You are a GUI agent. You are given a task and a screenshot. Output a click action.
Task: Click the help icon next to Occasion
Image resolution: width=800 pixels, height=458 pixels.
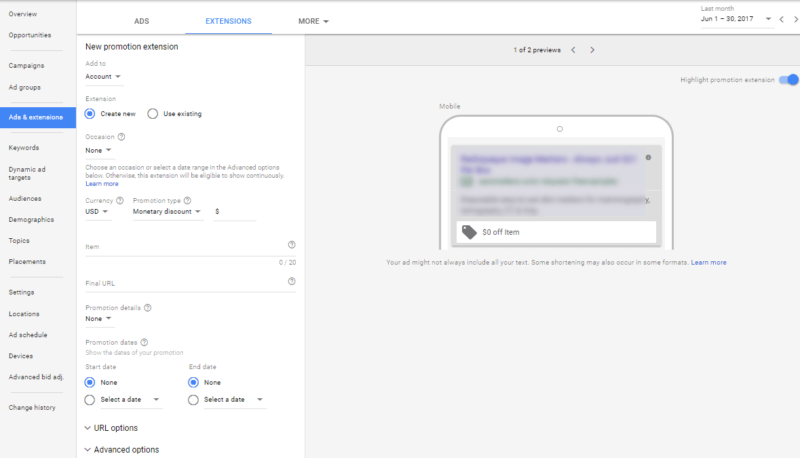122,137
